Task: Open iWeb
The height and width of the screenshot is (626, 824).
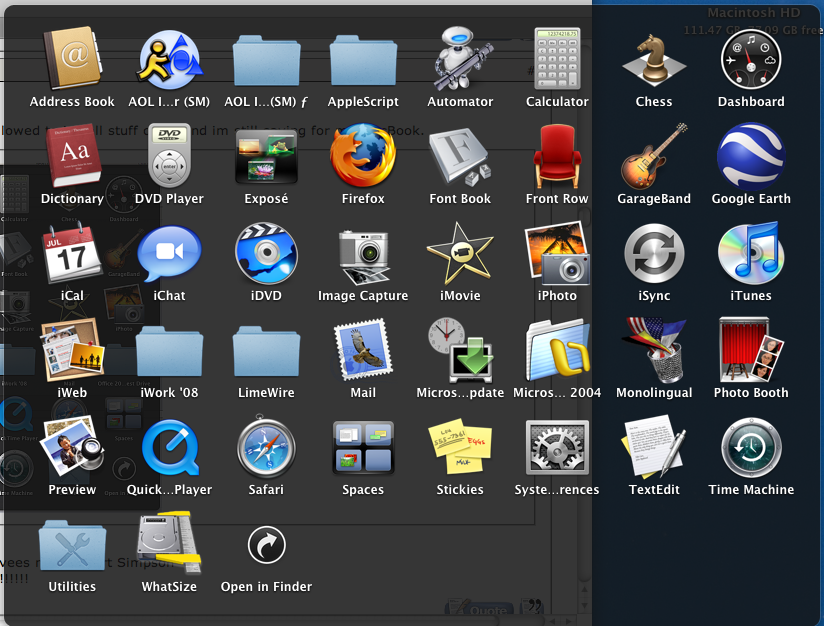Action: [x=72, y=350]
